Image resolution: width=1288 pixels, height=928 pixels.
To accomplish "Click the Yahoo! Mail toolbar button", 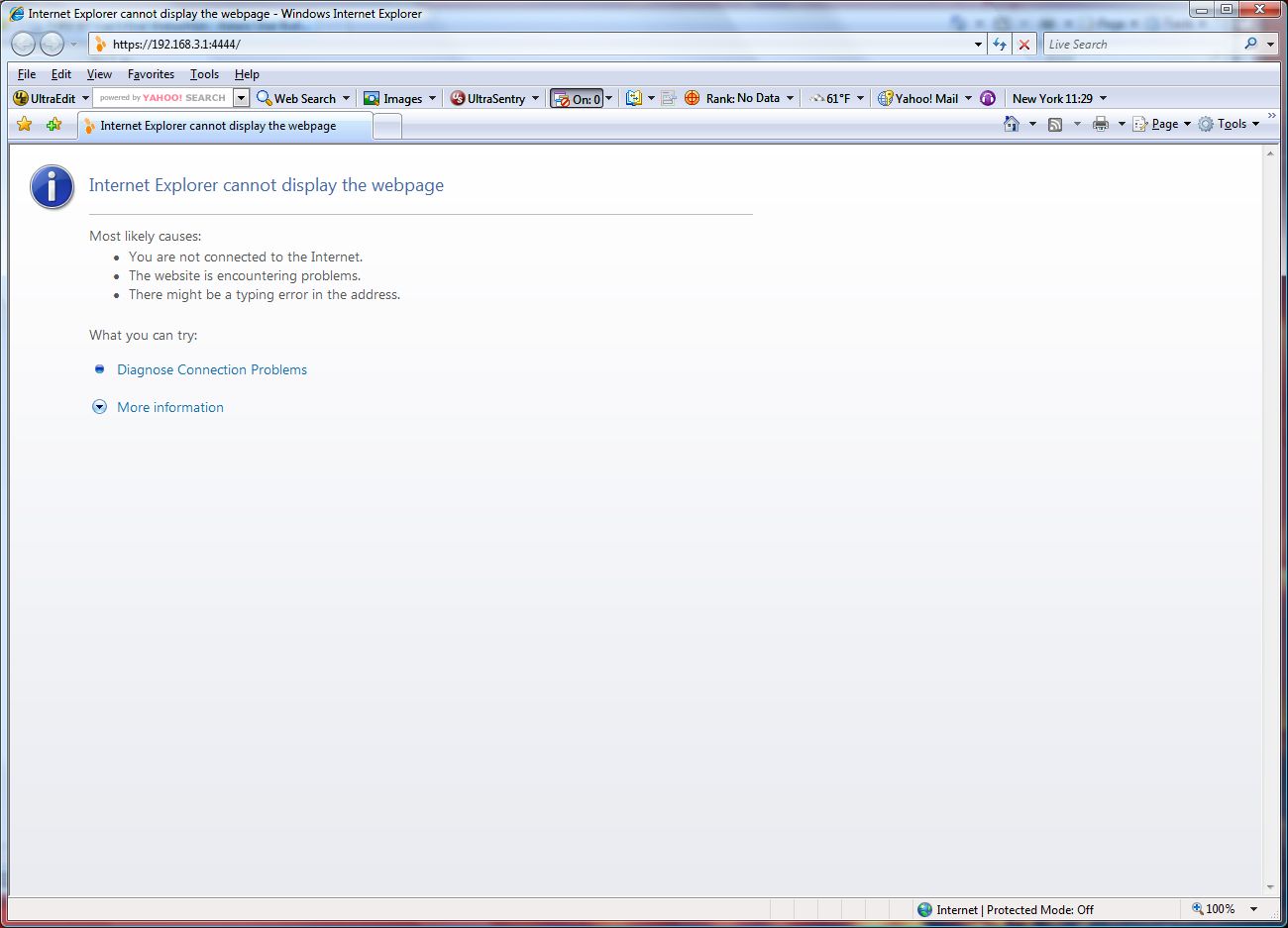I will 917,98.
